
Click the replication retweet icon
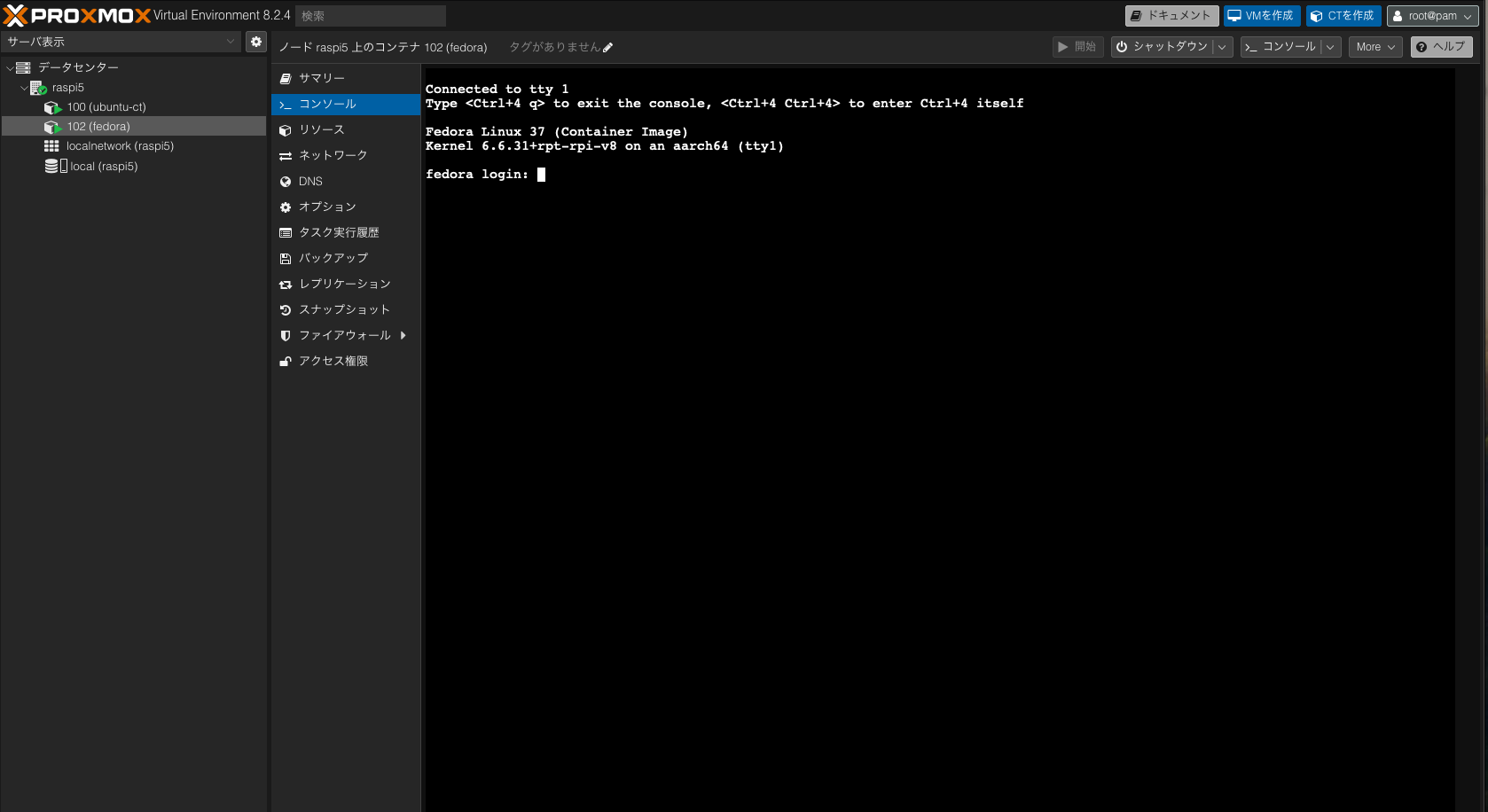[x=286, y=285]
